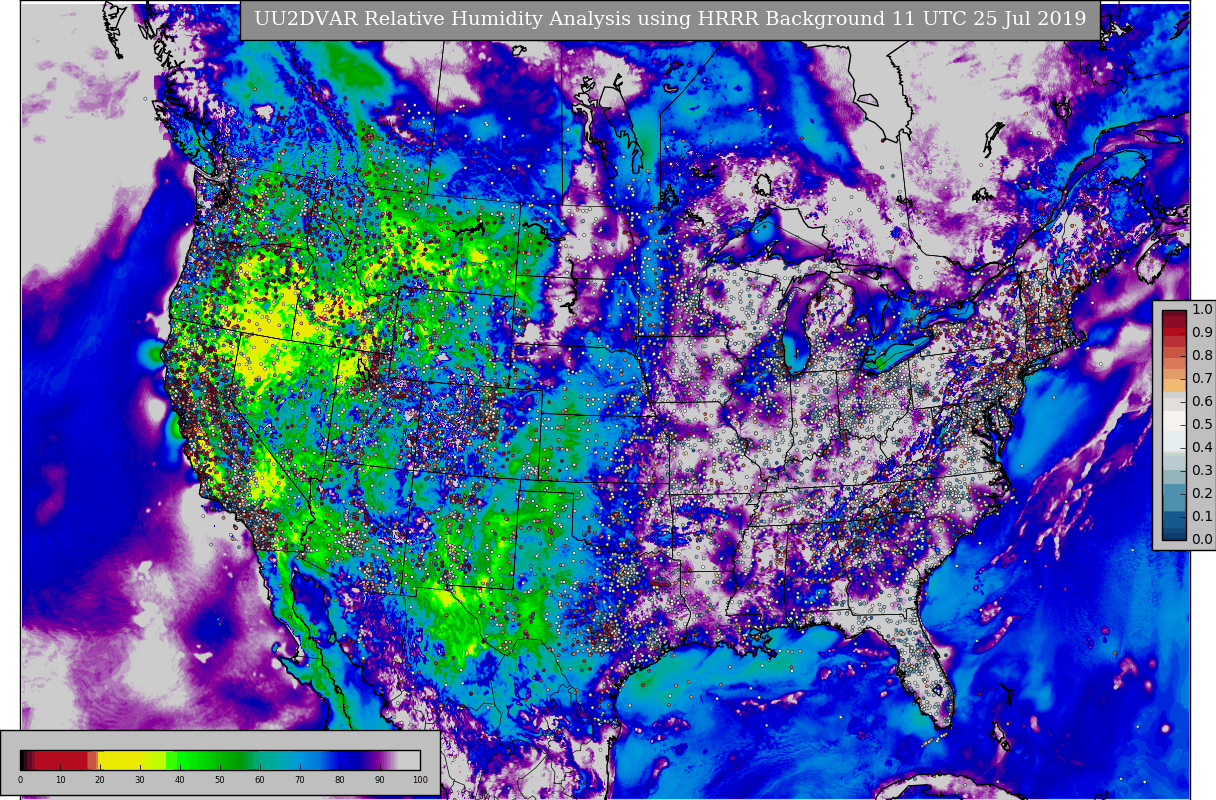The height and width of the screenshot is (800, 1216).
Task: Click the 40 tick label on humidity colorbar
Action: click(180, 780)
